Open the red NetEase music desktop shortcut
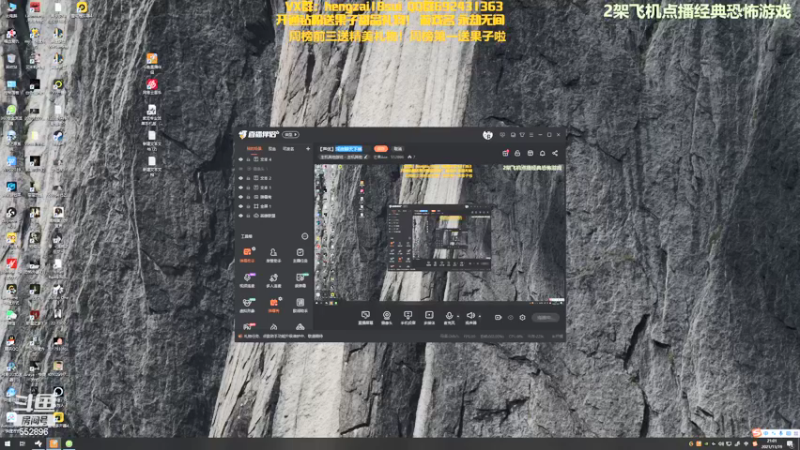The height and width of the screenshot is (450, 800). tap(152, 85)
